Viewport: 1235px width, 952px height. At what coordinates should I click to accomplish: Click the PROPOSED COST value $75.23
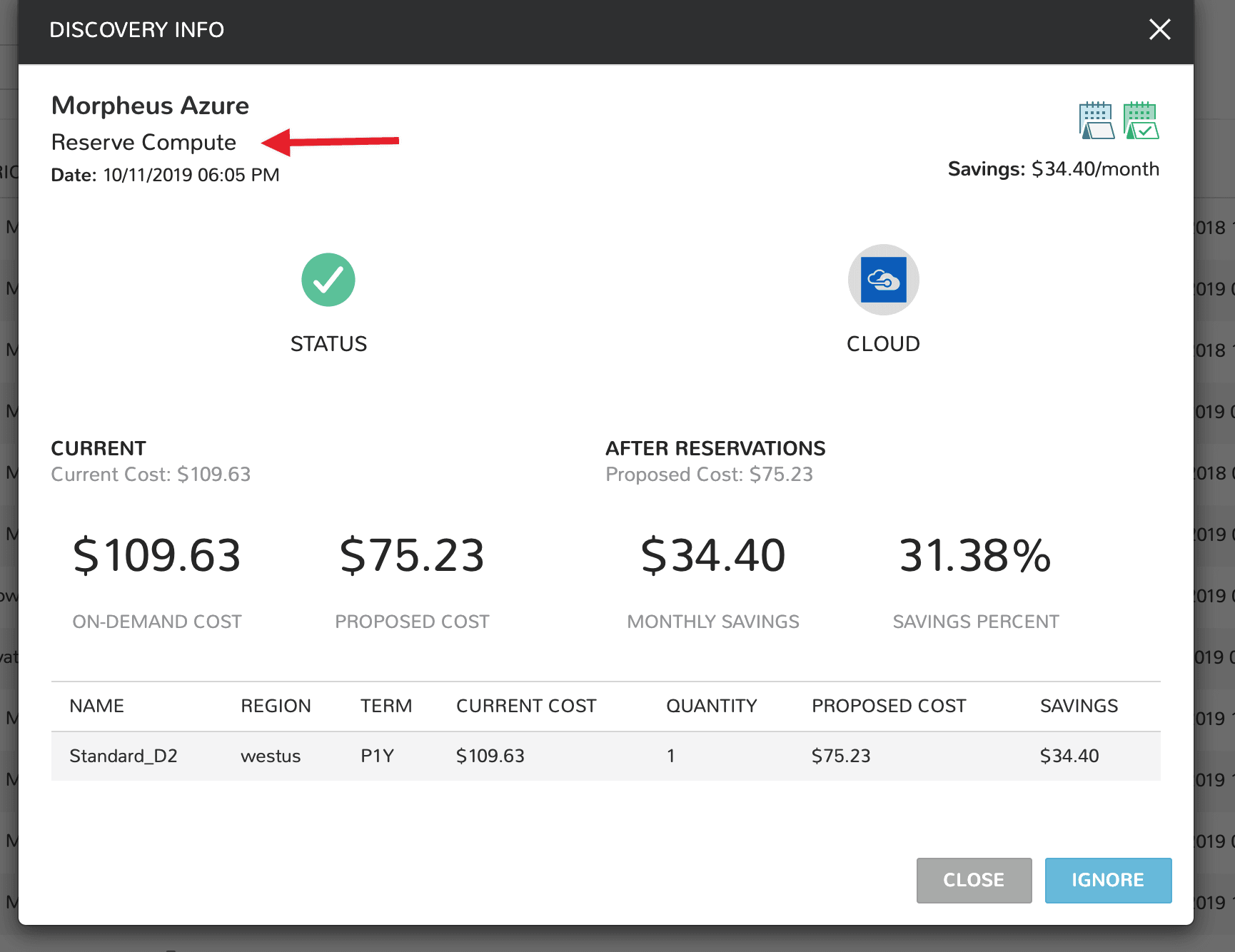(x=412, y=556)
